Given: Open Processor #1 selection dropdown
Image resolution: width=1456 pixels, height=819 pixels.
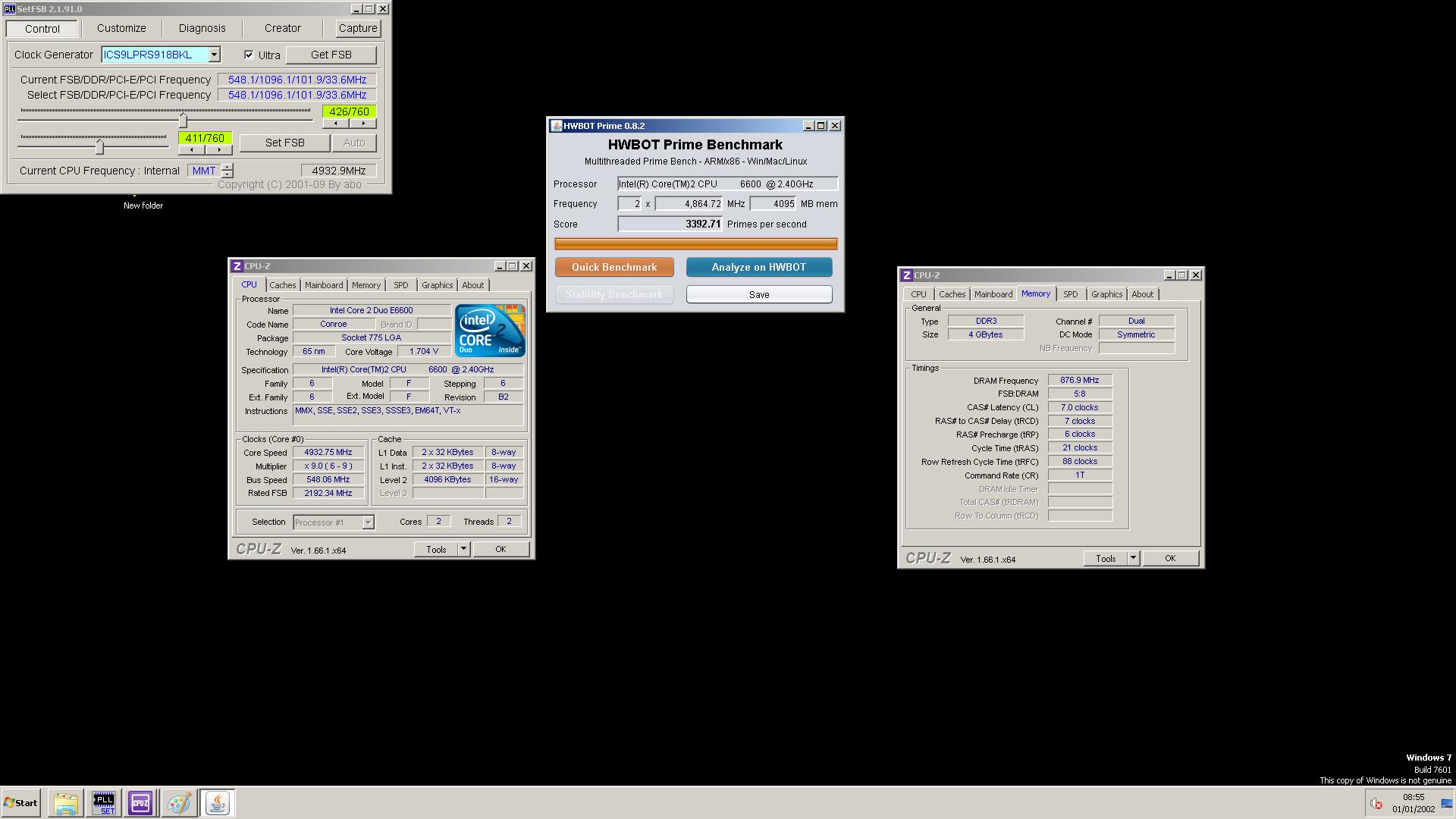Looking at the screenshot, I should pos(368,522).
